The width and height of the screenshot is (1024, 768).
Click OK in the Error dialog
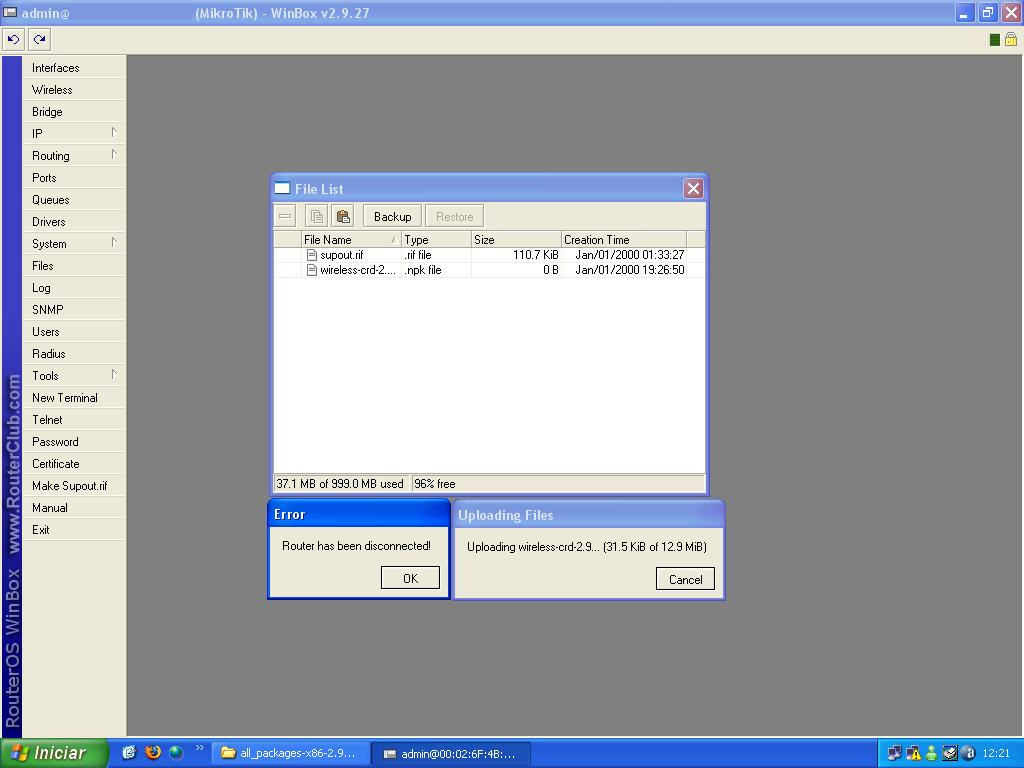pos(410,578)
